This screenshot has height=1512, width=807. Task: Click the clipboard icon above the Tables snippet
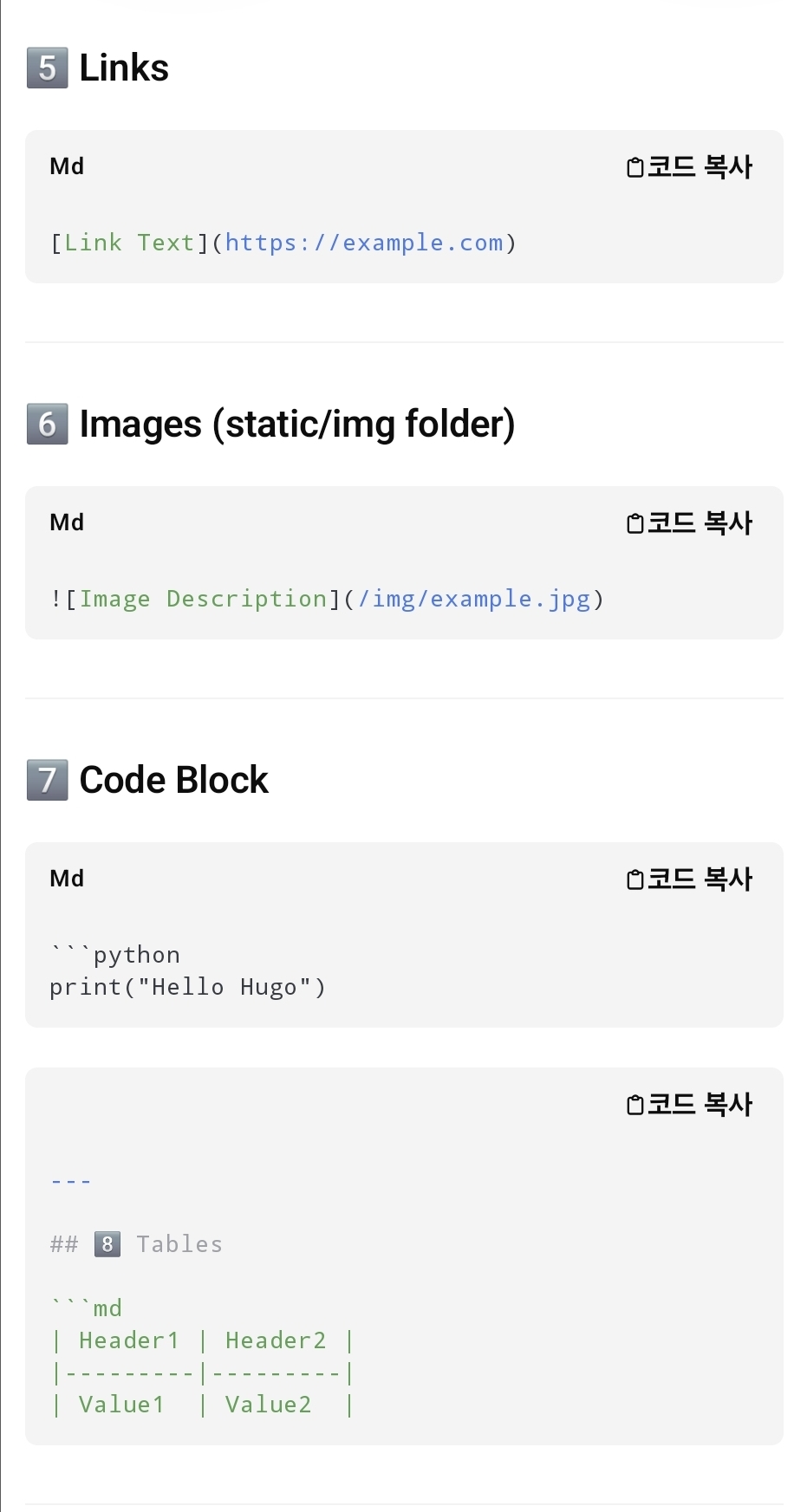[635, 1105]
